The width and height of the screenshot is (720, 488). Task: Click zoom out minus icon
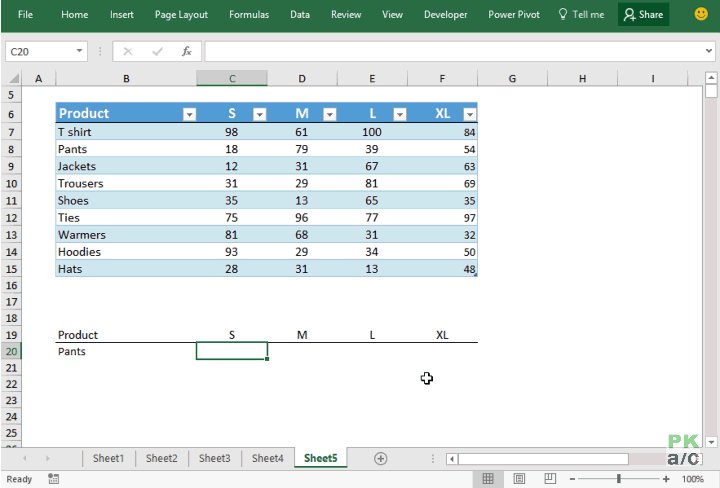tap(572, 479)
